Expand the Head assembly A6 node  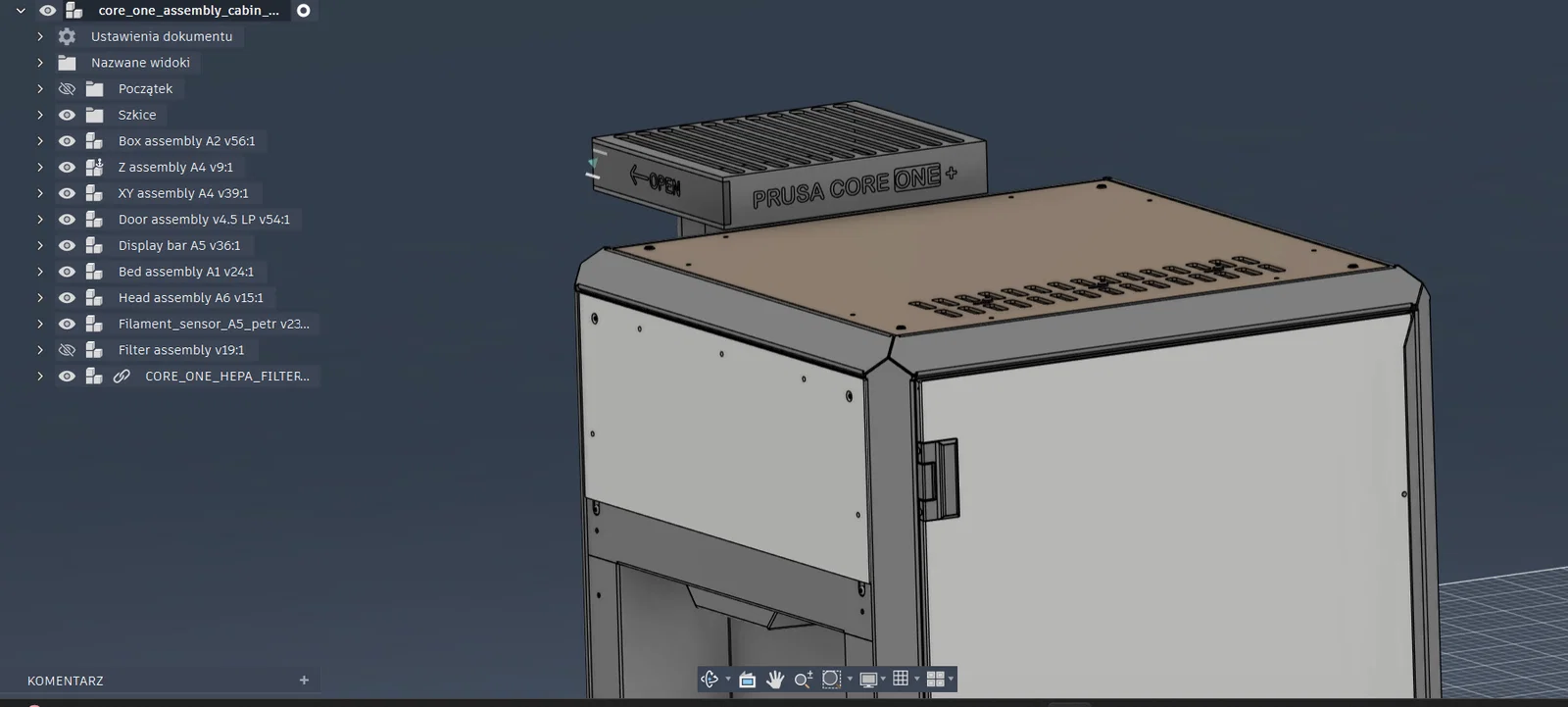[x=40, y=298]
